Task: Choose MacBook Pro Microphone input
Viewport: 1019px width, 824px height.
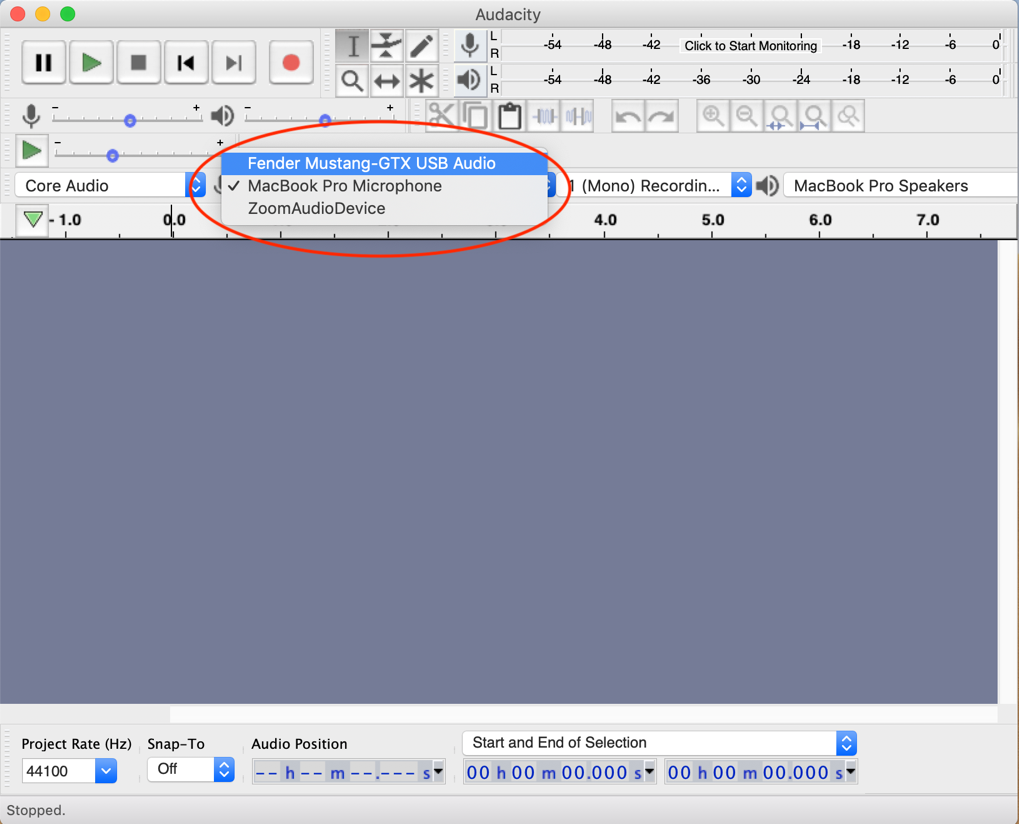Action: click(384, 186)
